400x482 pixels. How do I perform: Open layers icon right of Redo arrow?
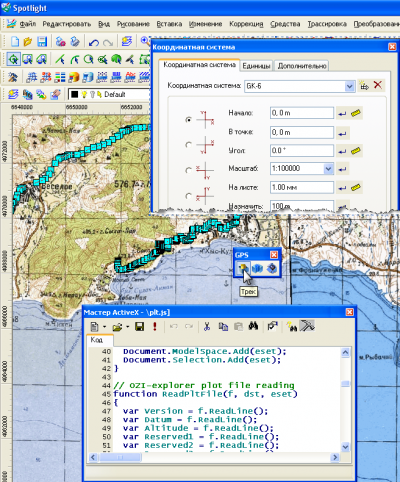(x=126, y=42)
